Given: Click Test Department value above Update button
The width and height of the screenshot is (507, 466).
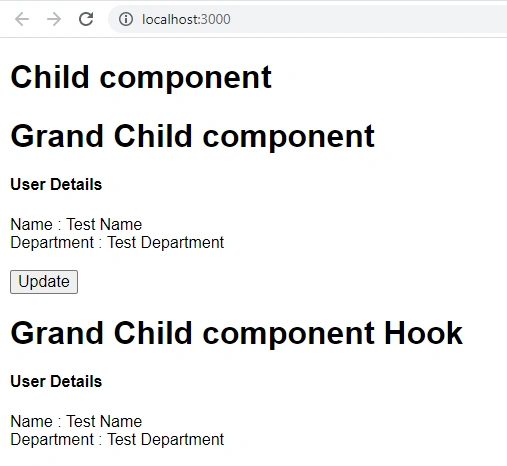Looking at the screenshot, I should click(x=165, y=242).
